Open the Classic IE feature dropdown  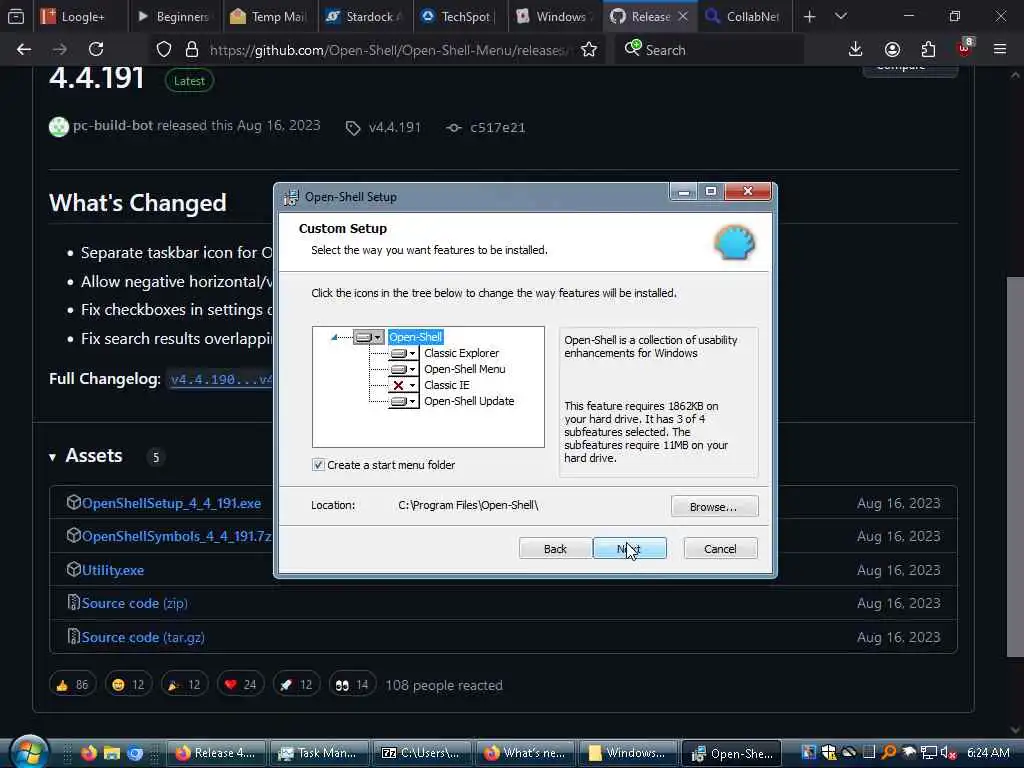[404, 385]
